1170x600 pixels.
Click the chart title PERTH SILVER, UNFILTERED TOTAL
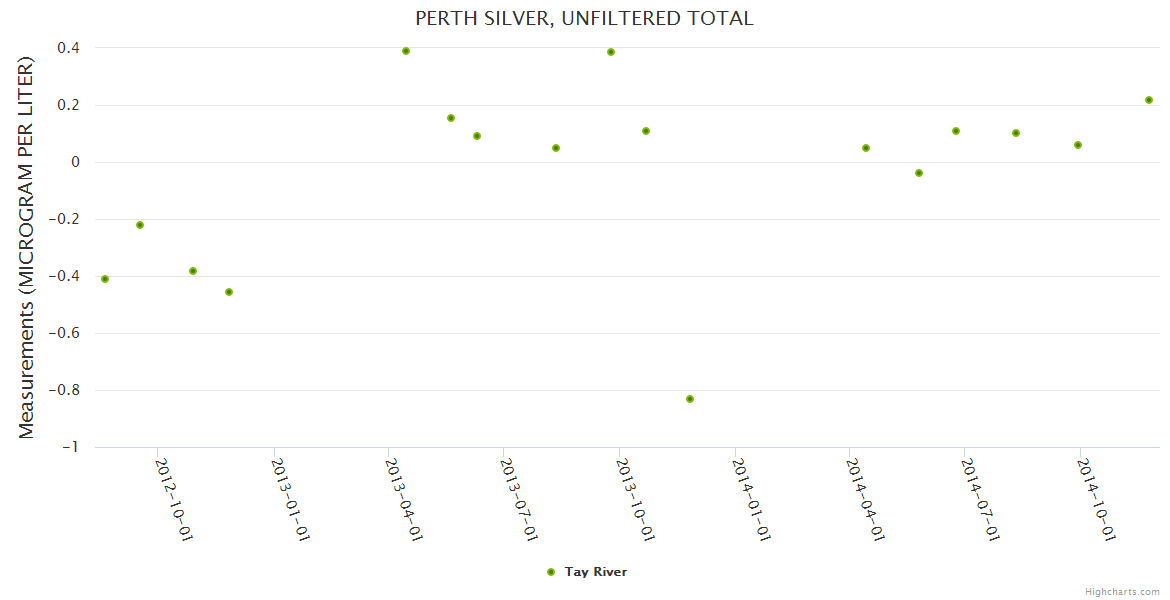584,18
